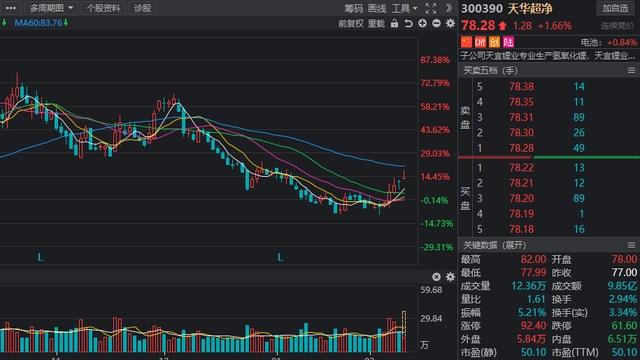Click the 跌停 value 61.60
Image resolution: width=640 pixels, height=360 pixels.
(x=624, y=326)
